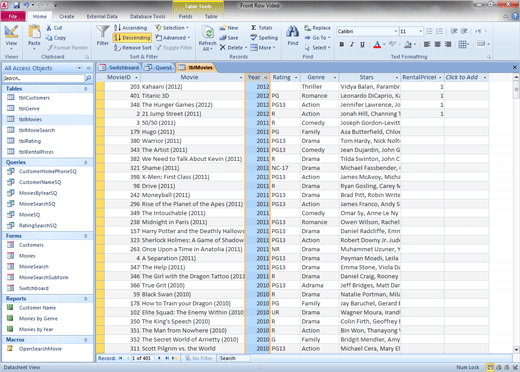Remove Sort from the datasheet
The width and height of the screenshot is (520, 372).
tap(133, 48)
